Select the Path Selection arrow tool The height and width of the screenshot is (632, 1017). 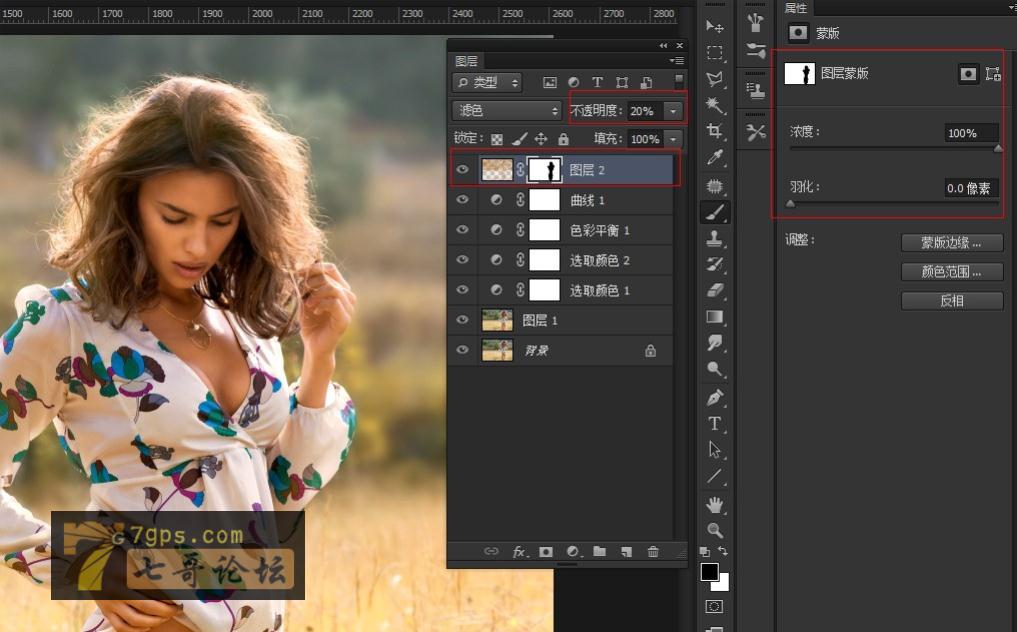tap(715, 450)
